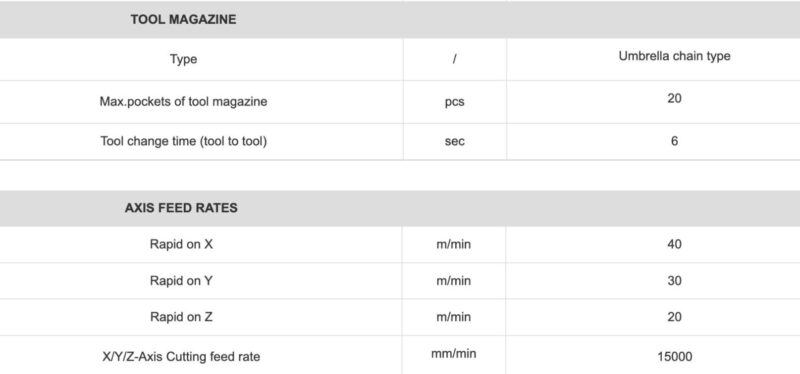Click the mm/min unit cell
Screen dimensions: 800x374
[454, 353]
